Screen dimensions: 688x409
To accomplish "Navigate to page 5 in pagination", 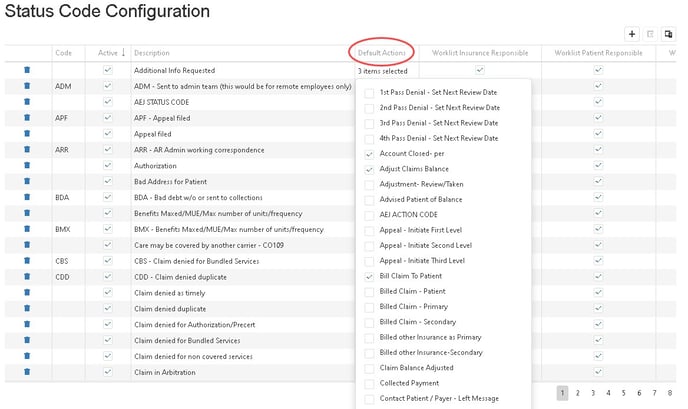I will tap(624, 393).
